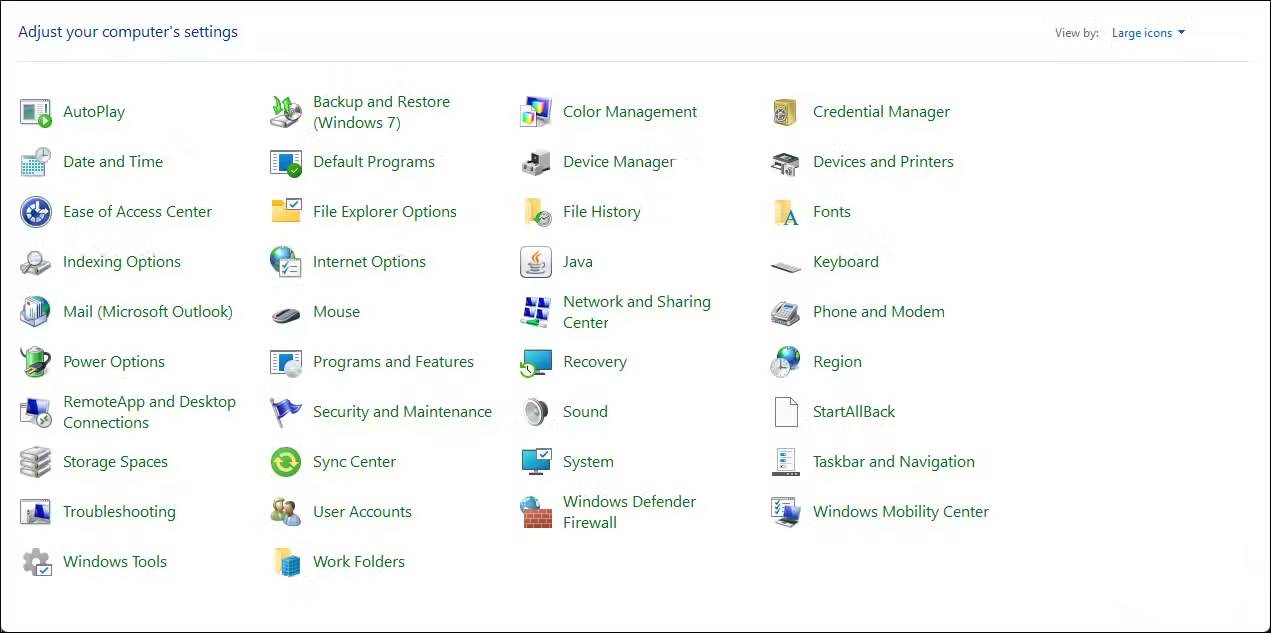Screen dimensions: 1271x633
Task: Open the Mouse settings applet
Action: [336, 311]
